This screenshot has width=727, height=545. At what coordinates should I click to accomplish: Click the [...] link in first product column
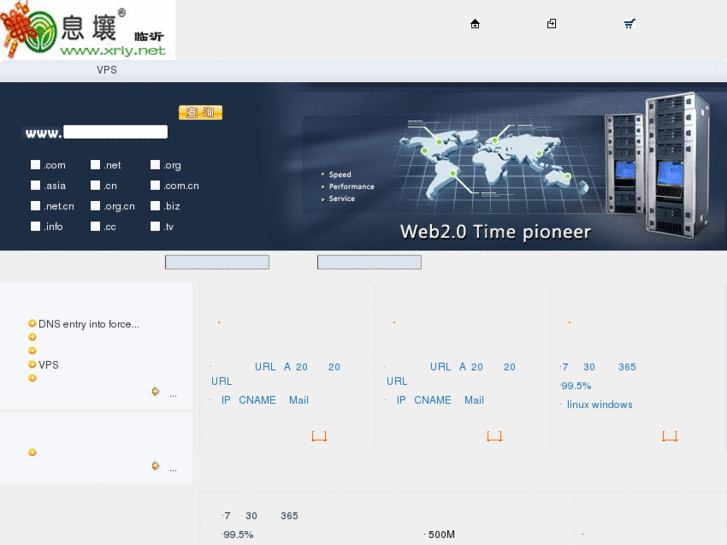(319, 436)
